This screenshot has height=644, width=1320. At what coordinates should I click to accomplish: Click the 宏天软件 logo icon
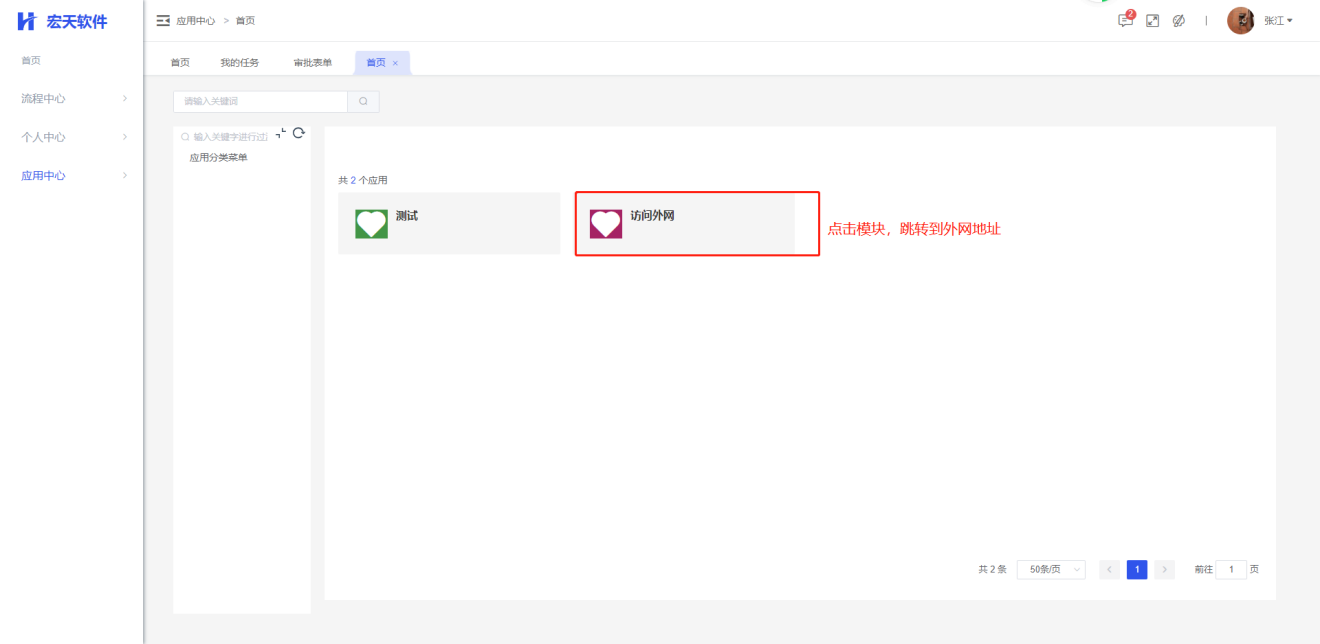pos(27,21)
